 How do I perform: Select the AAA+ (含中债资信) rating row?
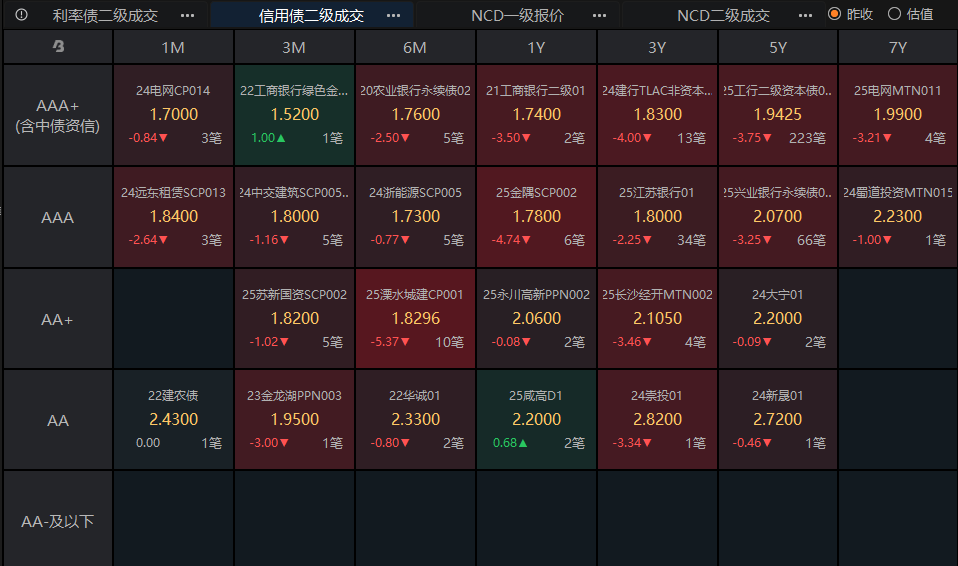[57, 115]
